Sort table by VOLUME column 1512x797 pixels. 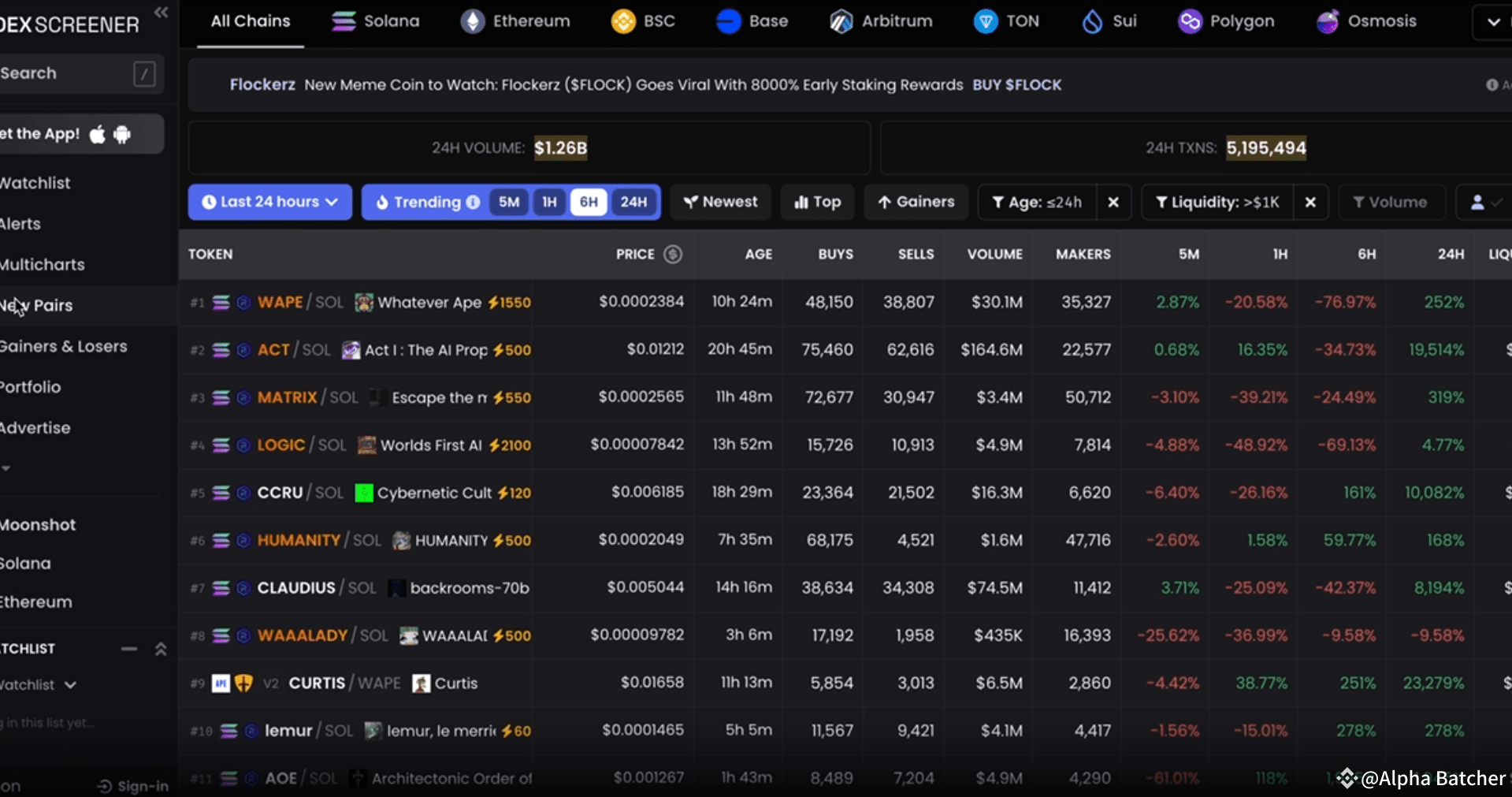click(995, 255)
